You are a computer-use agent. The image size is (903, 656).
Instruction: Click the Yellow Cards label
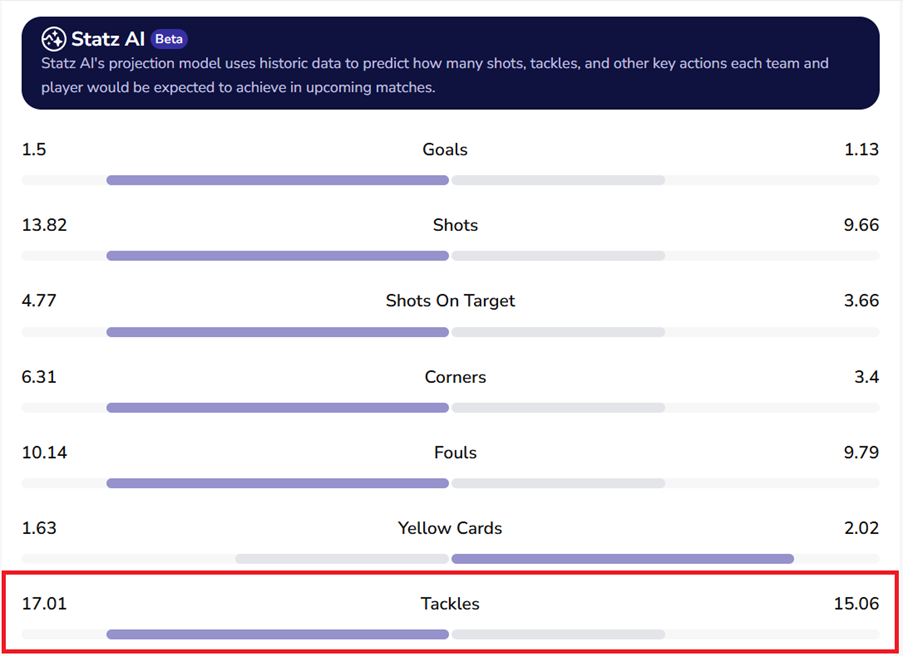pos(450,528)
